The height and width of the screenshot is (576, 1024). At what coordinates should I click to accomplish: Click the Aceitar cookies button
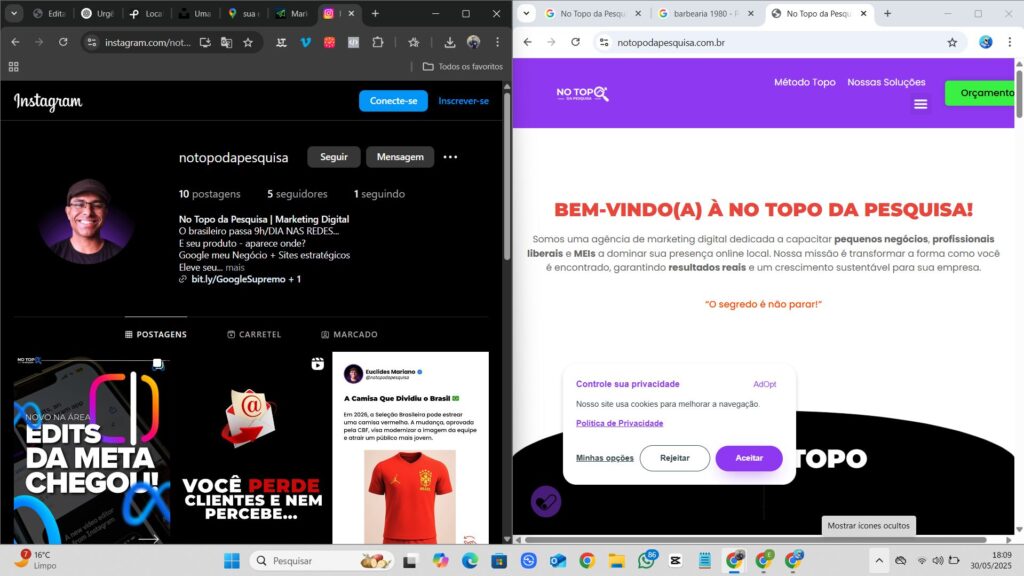click(748, 458)
